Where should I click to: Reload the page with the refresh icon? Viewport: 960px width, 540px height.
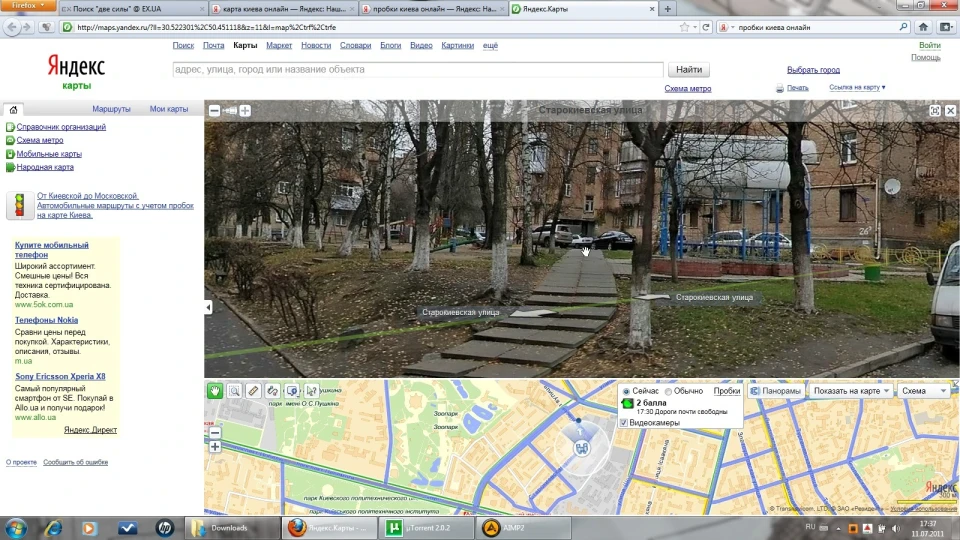pyautogui.click(x=706, y=27)
